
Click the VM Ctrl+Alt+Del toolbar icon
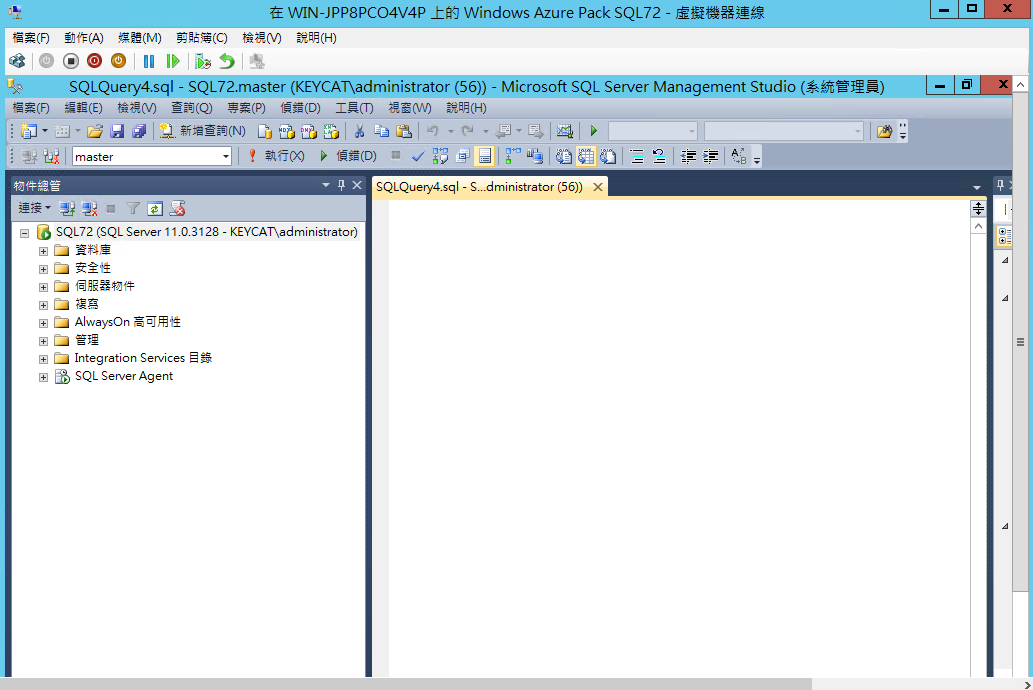(17, 61)
